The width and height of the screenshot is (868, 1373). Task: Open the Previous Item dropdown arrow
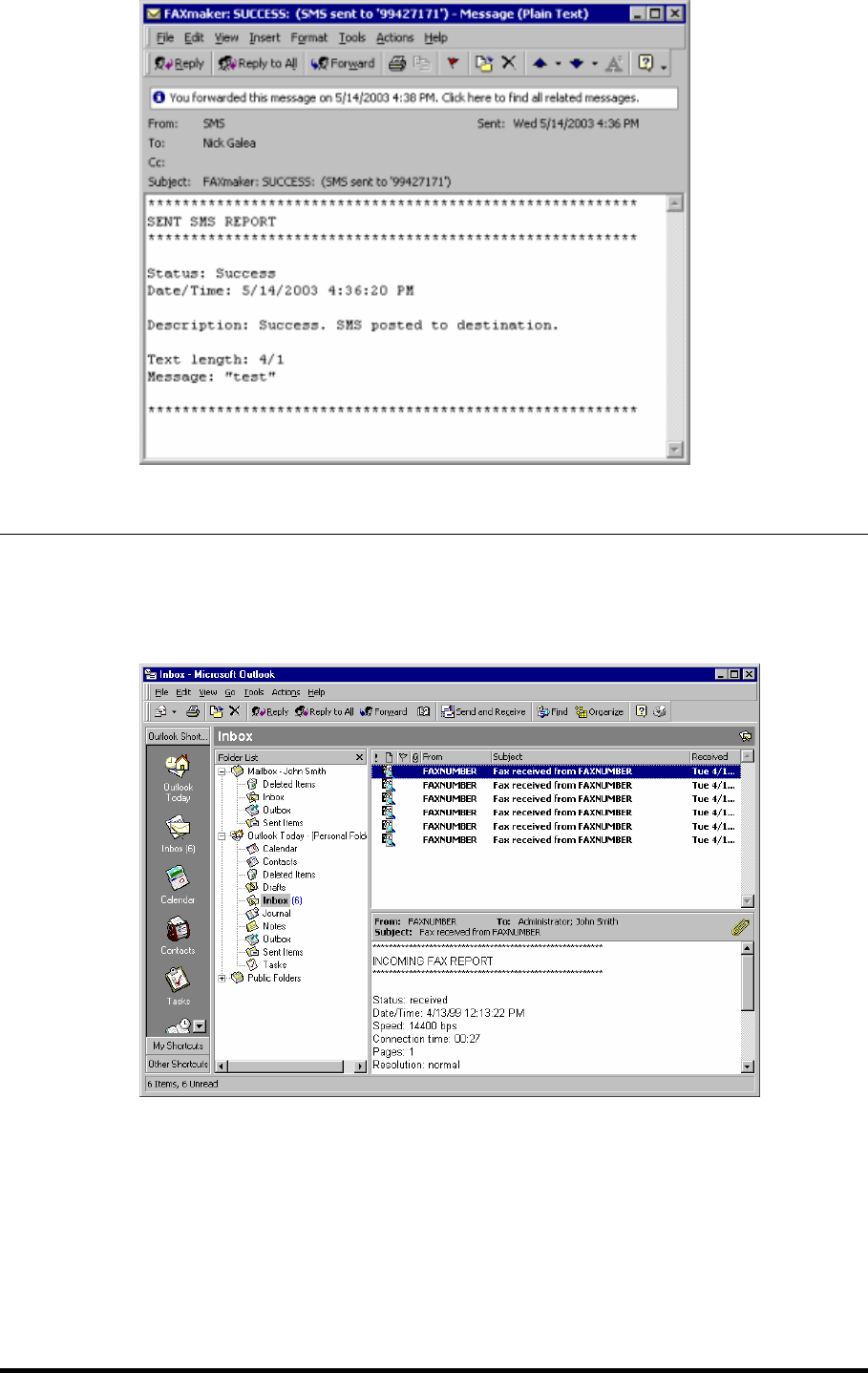tap(557, 64)
